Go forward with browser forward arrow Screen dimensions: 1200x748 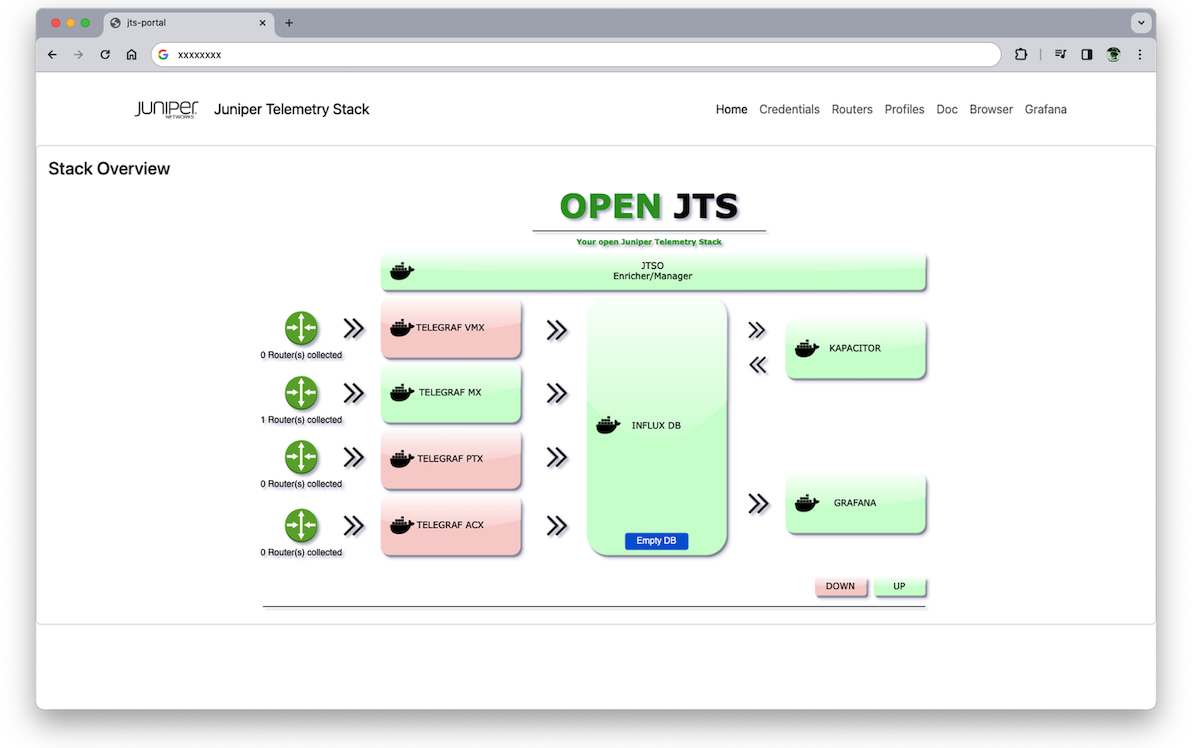pos(79,55)
